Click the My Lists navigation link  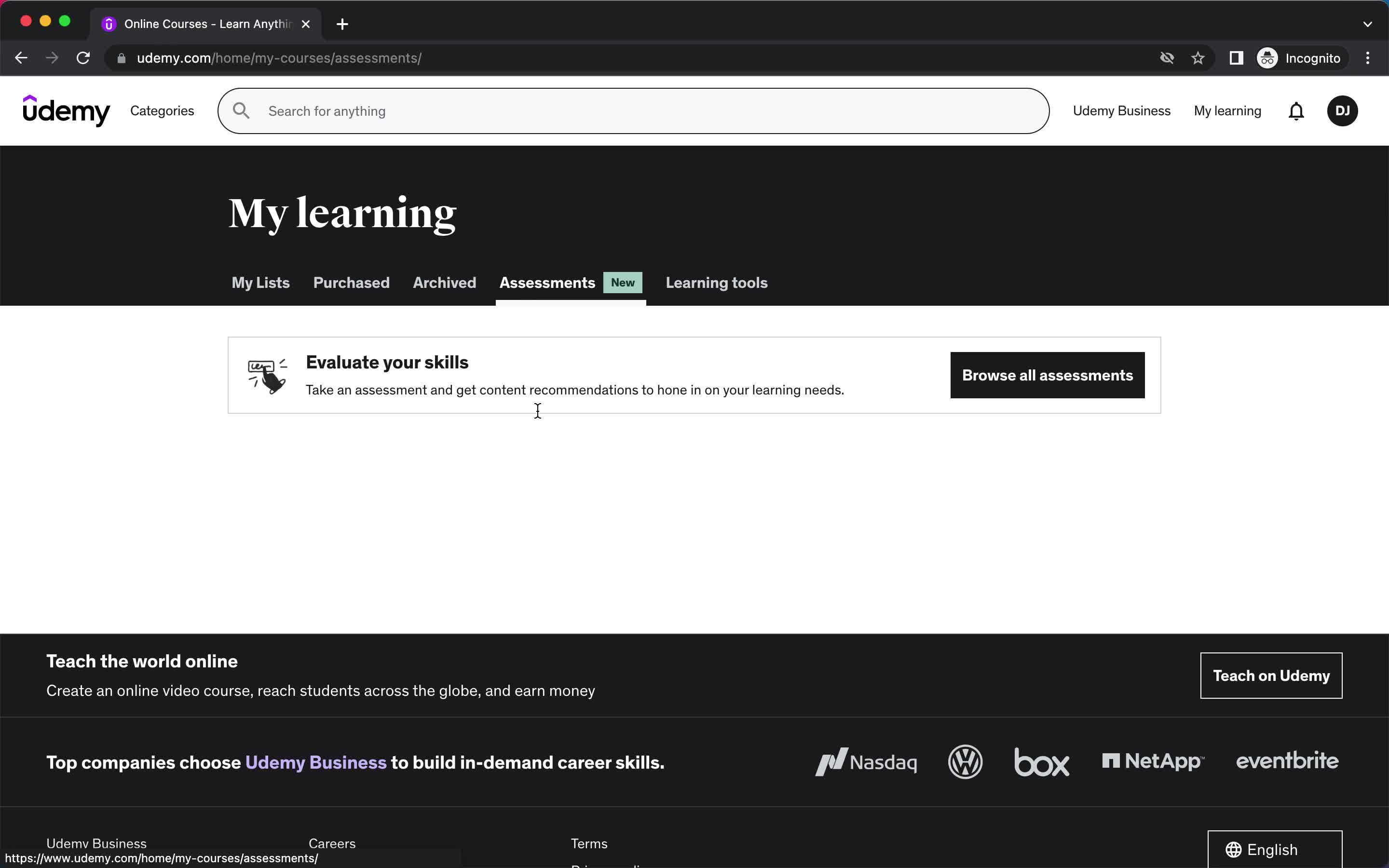point(261,282)
